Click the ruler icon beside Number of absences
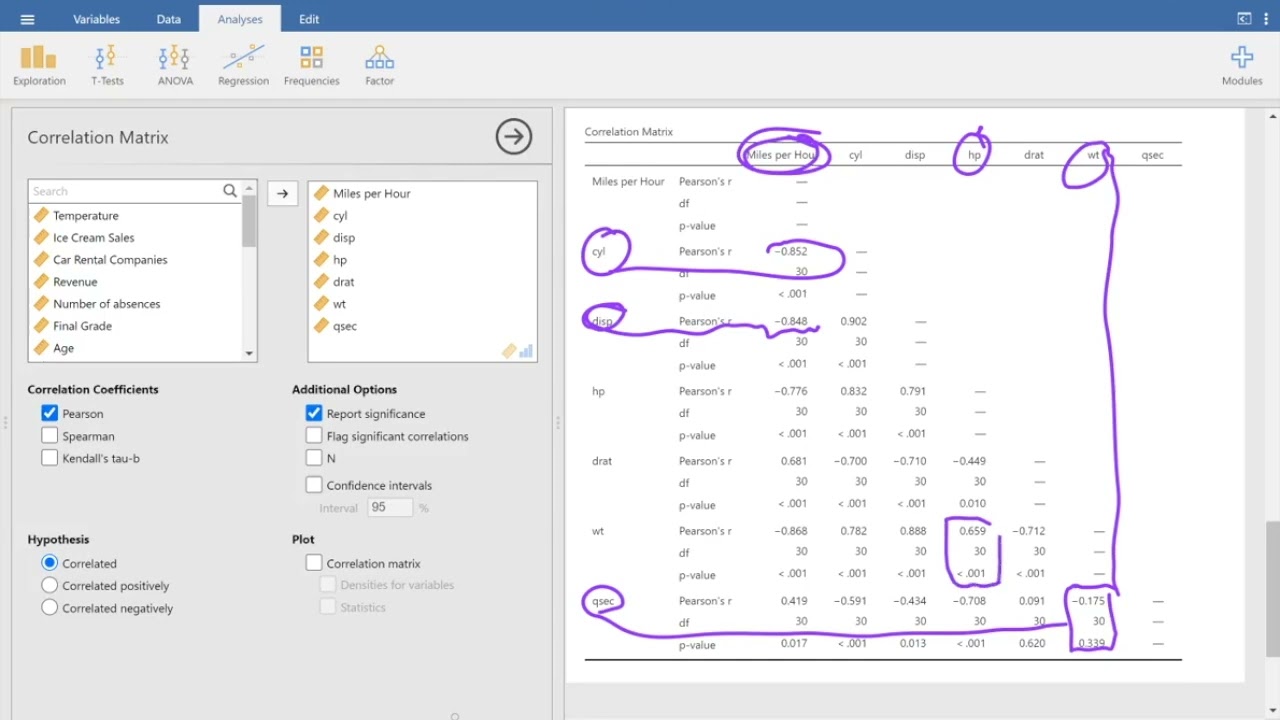Image resolution: width=1280 pixels, height=720 pixels. click(41, 303)
